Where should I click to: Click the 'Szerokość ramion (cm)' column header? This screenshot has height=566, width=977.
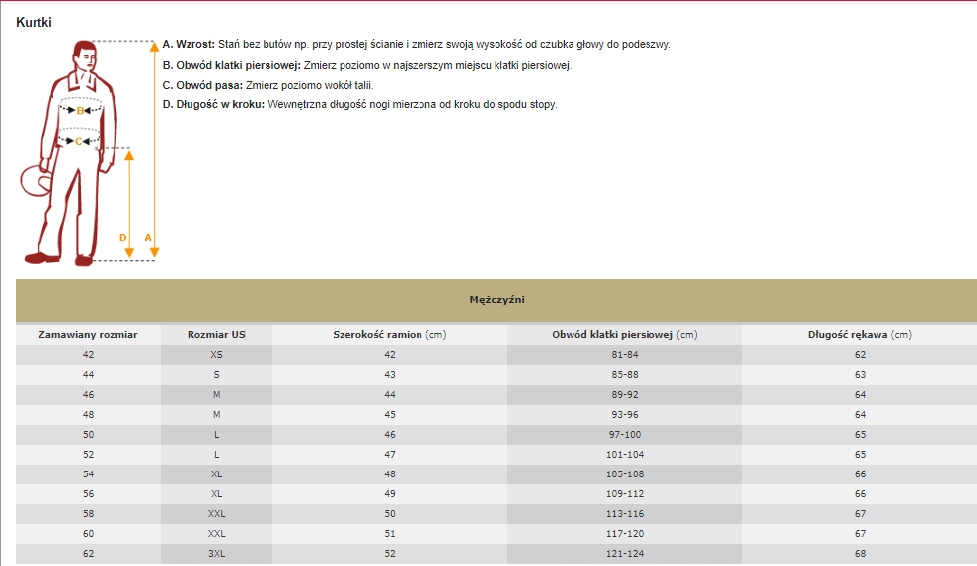click(389, 335)
